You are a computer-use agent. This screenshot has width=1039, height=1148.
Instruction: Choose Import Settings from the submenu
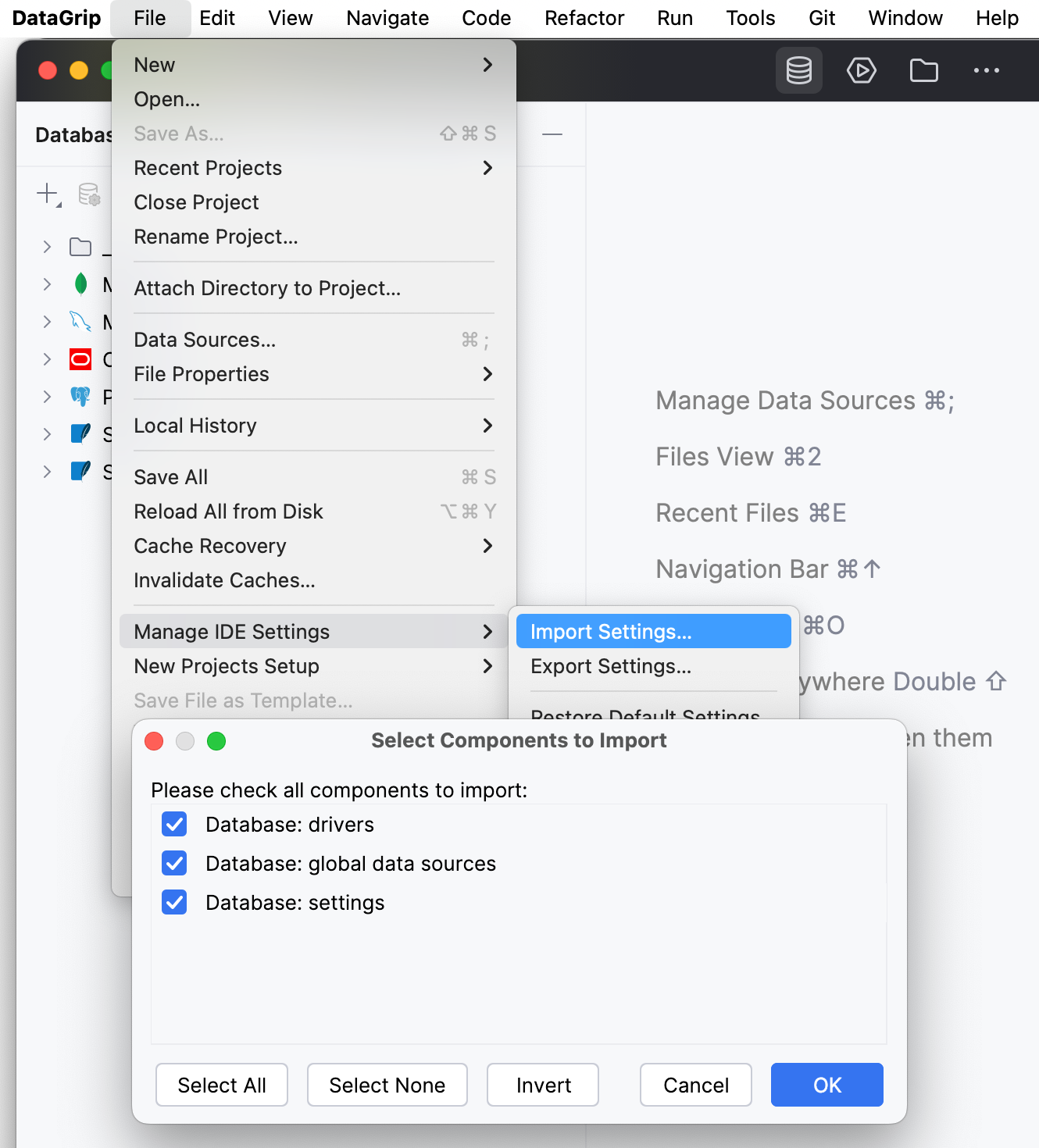(611, 631)
